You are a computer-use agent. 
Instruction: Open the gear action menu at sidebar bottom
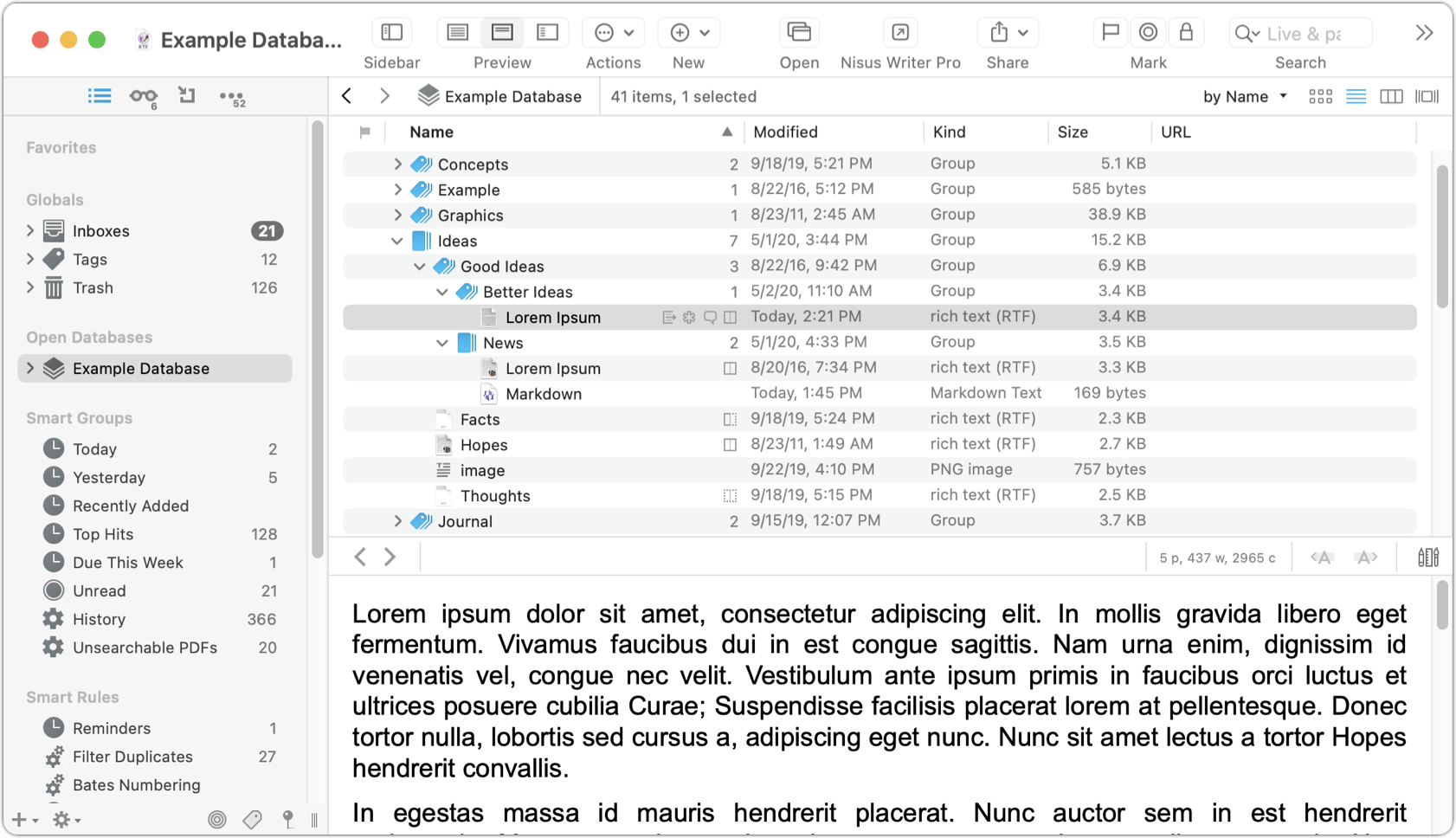pos(66,819)
